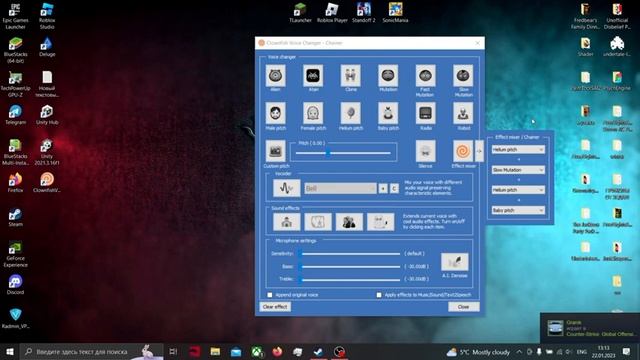The image size is (640, 360).
Task: Enable Apply effects to Music/Sound/Text2Speech checkbox
Action: (x=379, y=295)
